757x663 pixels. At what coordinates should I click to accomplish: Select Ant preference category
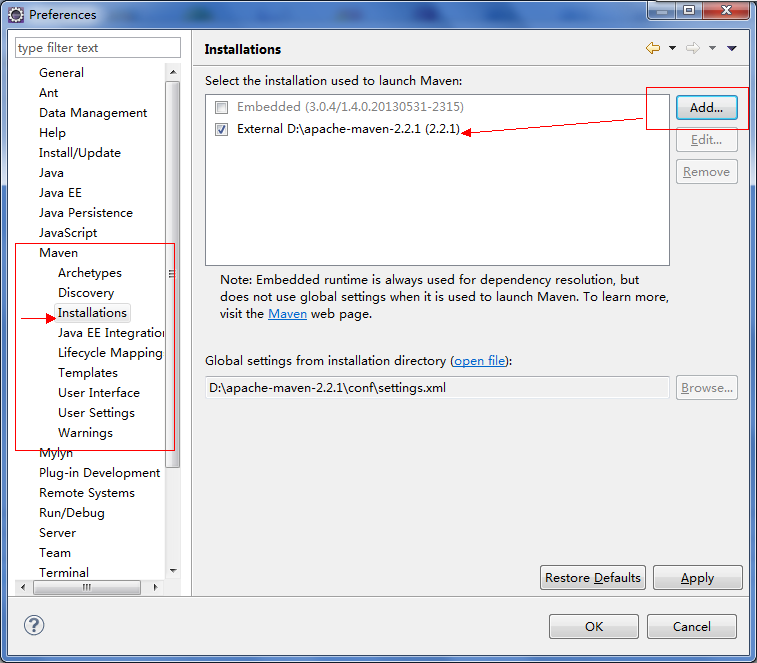(48, 93)
